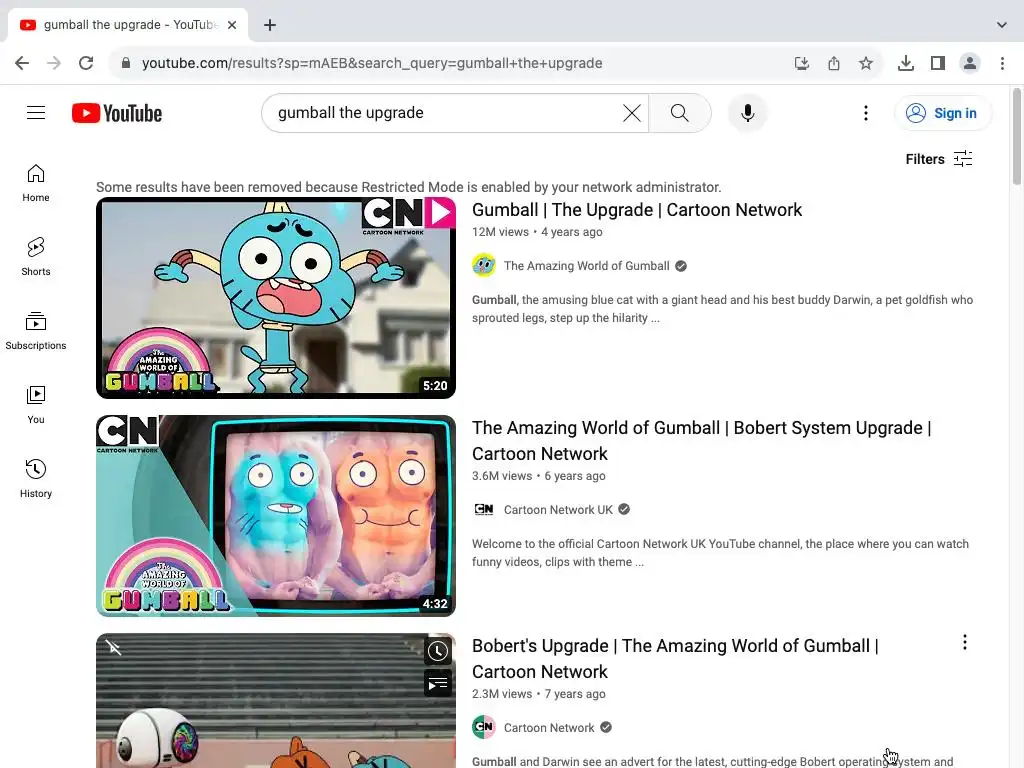This screenshot has width=1024, height=768.
Task: Go forward in browser history
Action: (x=54, y=63)
